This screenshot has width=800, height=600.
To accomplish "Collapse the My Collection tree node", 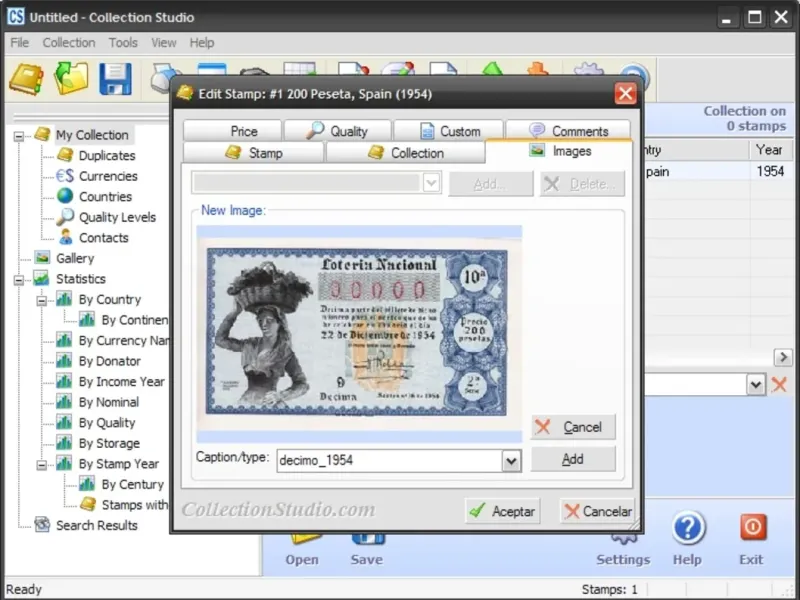I will tap(19, 136).
